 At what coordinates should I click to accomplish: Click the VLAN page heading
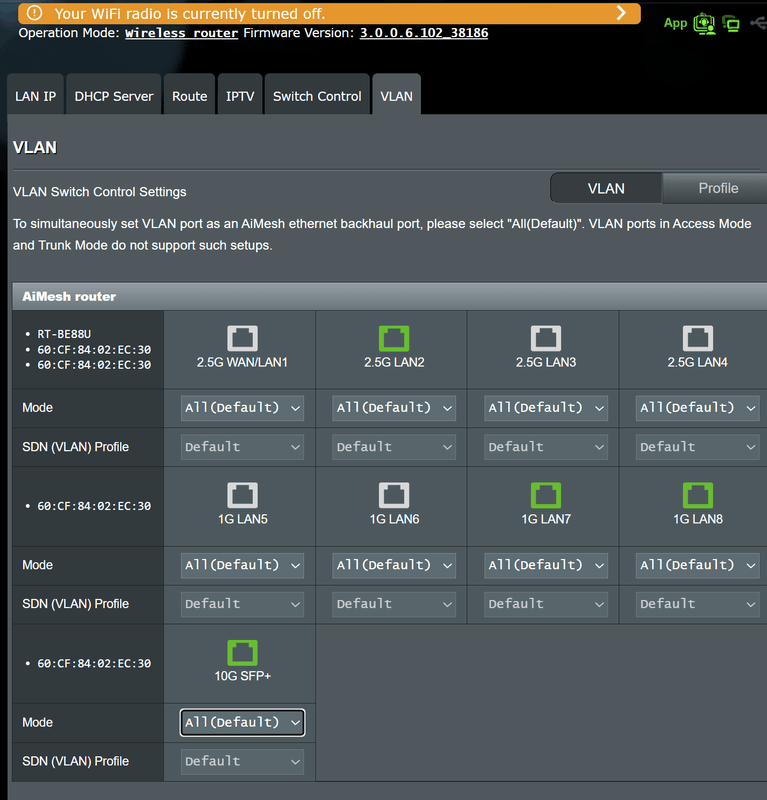tap(35, 147)
